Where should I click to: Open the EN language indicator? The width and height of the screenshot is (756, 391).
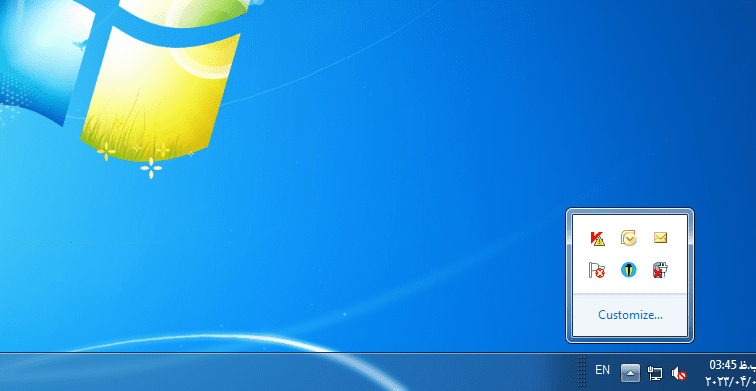[x=602, y=370]
